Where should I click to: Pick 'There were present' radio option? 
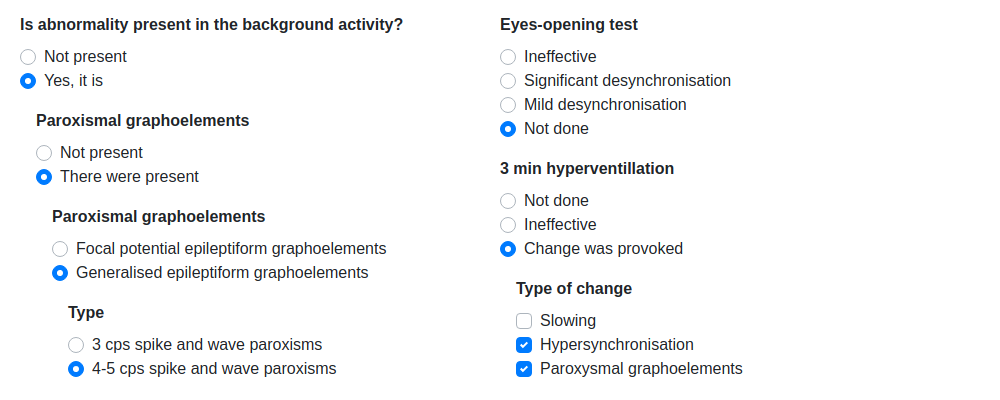point(44,177)
